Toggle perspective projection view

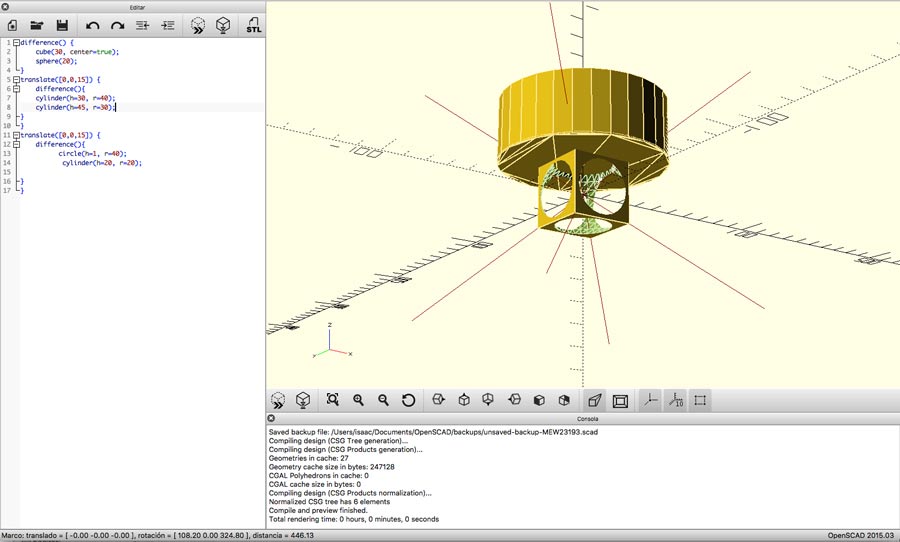(595, 400)
